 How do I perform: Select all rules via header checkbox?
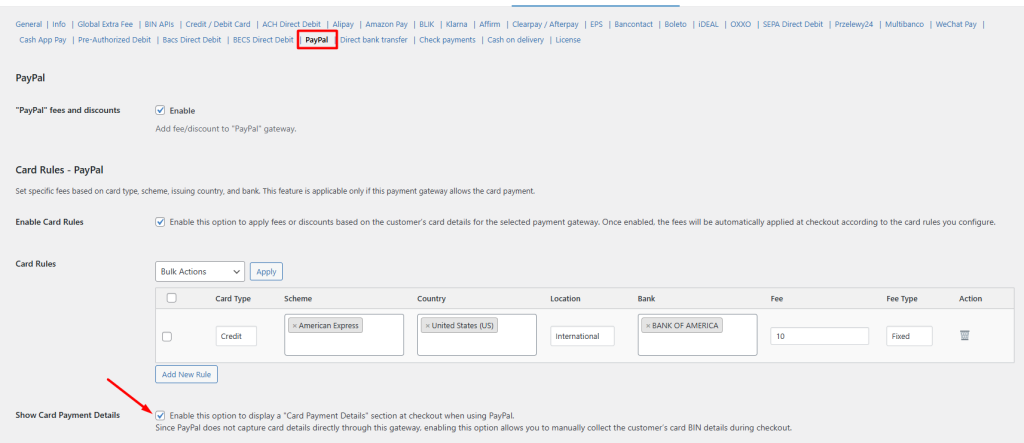(171, 298)
